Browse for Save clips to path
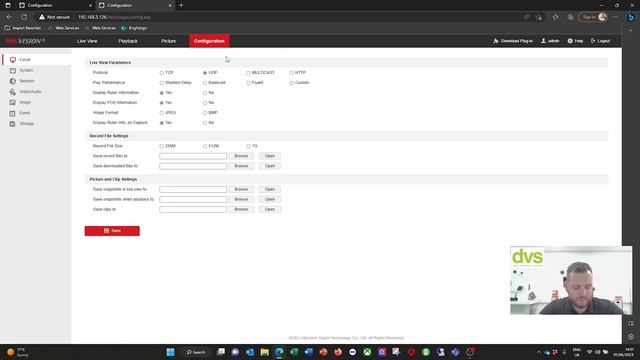Image resolution: width=640 pixels, height=360 pixels. coord(241,209)
